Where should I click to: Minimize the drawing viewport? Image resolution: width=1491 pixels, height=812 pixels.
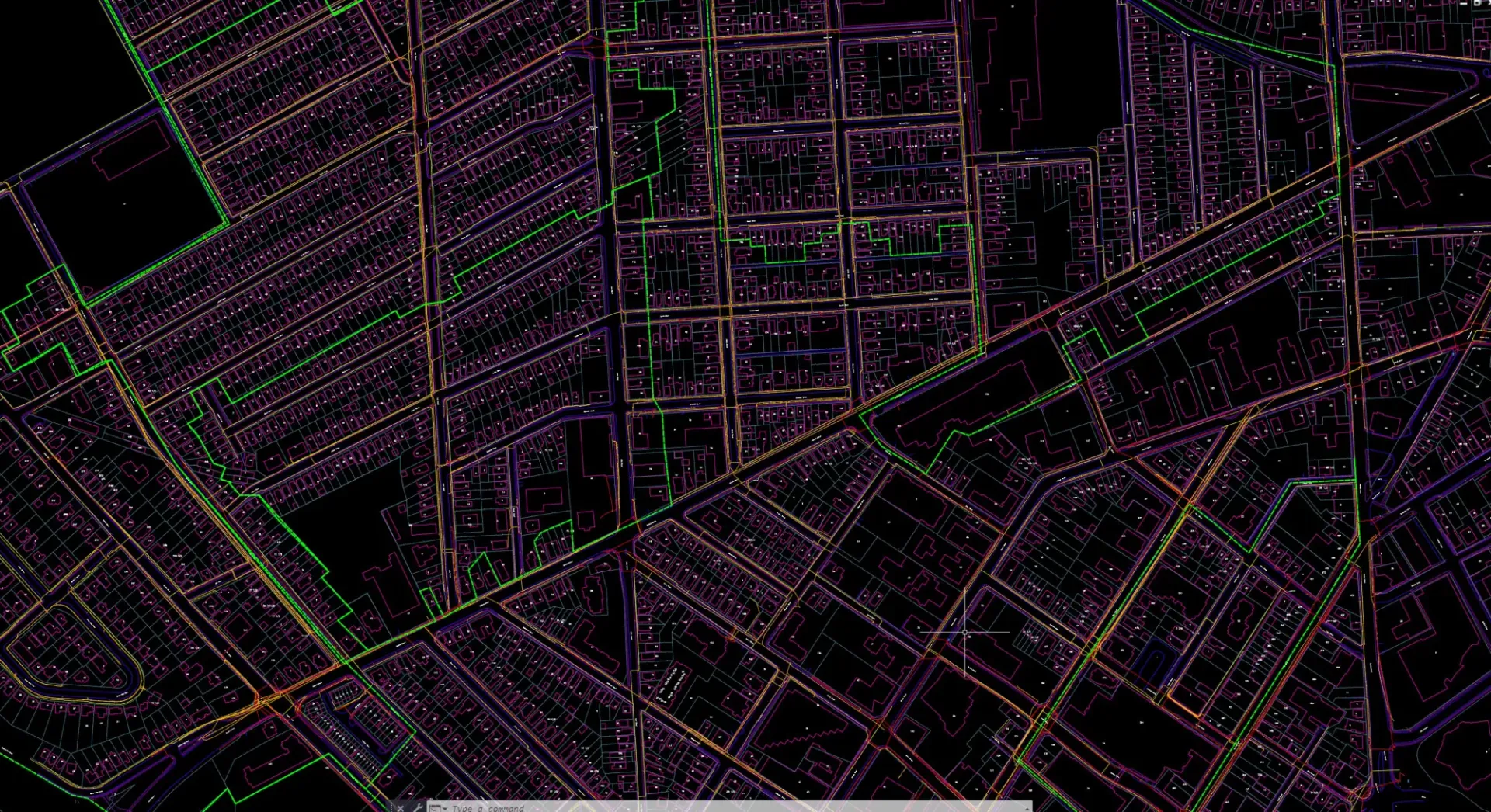1463,4
